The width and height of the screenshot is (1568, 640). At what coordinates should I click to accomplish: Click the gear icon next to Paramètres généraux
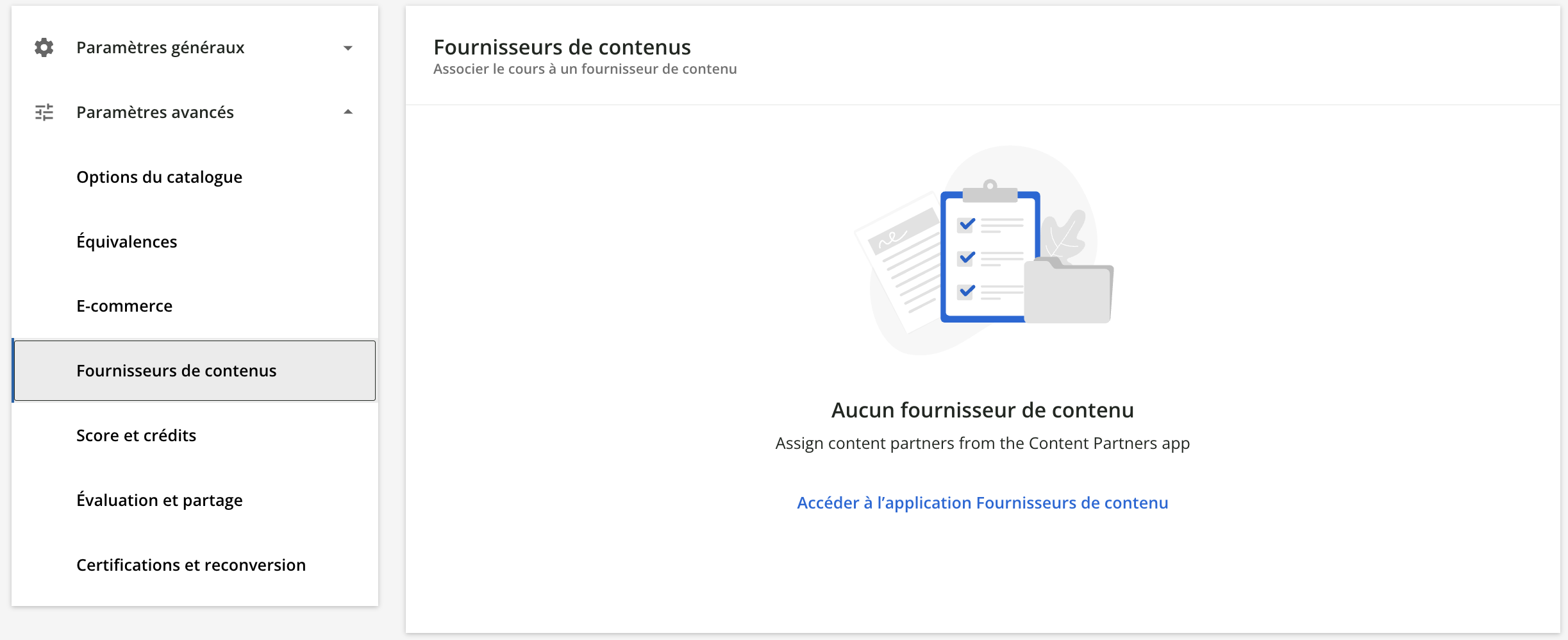coord(43,47)
